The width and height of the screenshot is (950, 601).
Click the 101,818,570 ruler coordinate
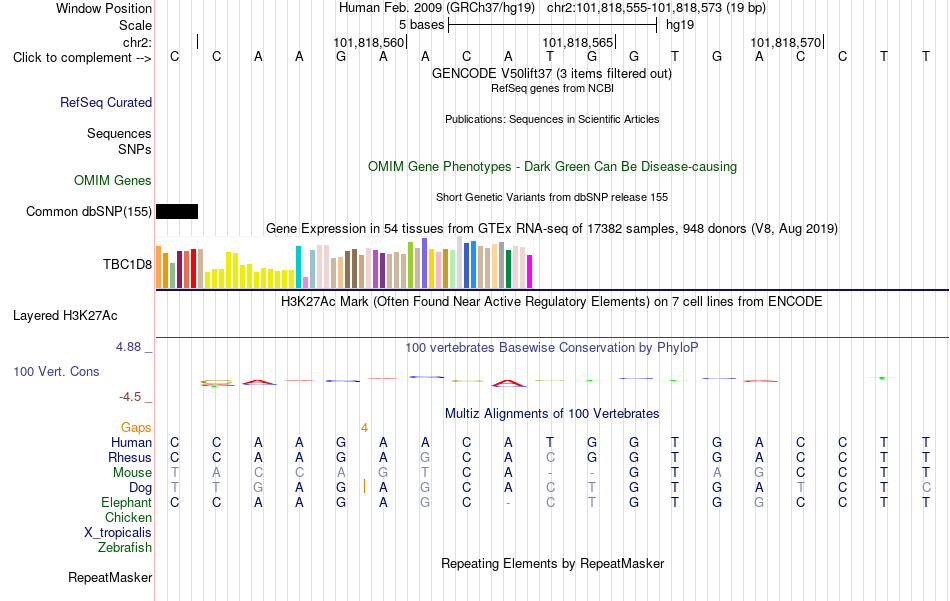(786, 42)
